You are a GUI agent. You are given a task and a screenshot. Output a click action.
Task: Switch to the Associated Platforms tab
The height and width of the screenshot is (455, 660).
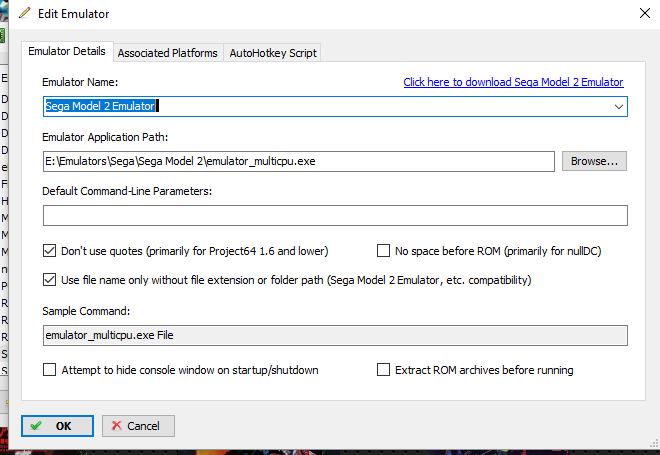point(168,53)
